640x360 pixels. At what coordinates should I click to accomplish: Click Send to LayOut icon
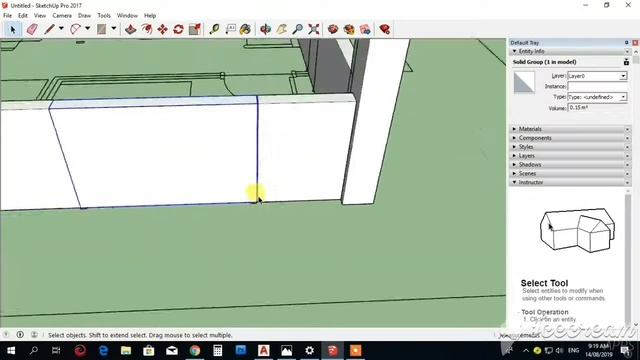(x=365, y=29)
